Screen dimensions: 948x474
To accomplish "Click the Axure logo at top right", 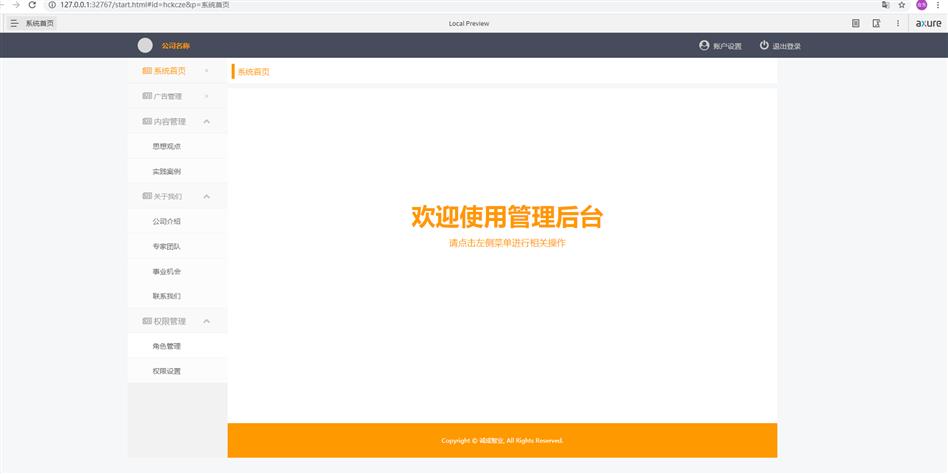I will point(928,23).
